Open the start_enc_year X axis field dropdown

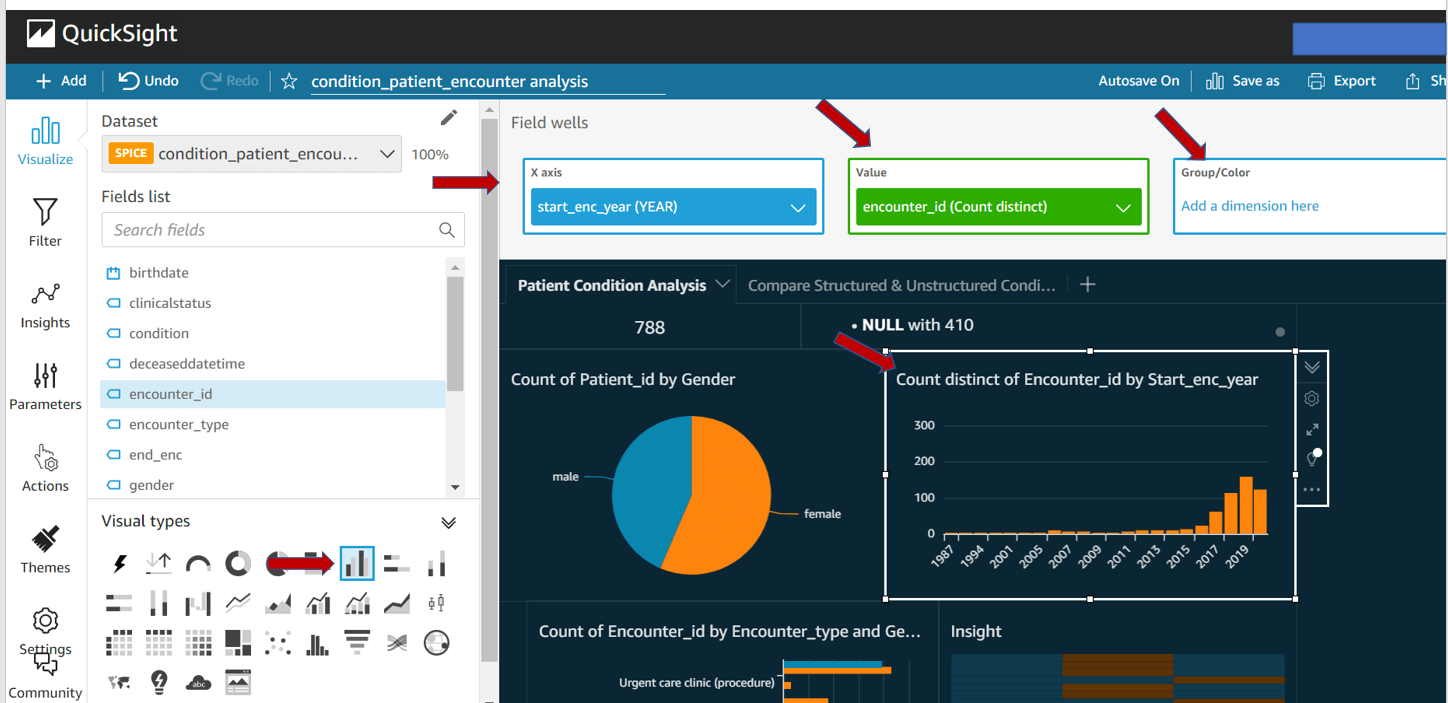(797, 206)
